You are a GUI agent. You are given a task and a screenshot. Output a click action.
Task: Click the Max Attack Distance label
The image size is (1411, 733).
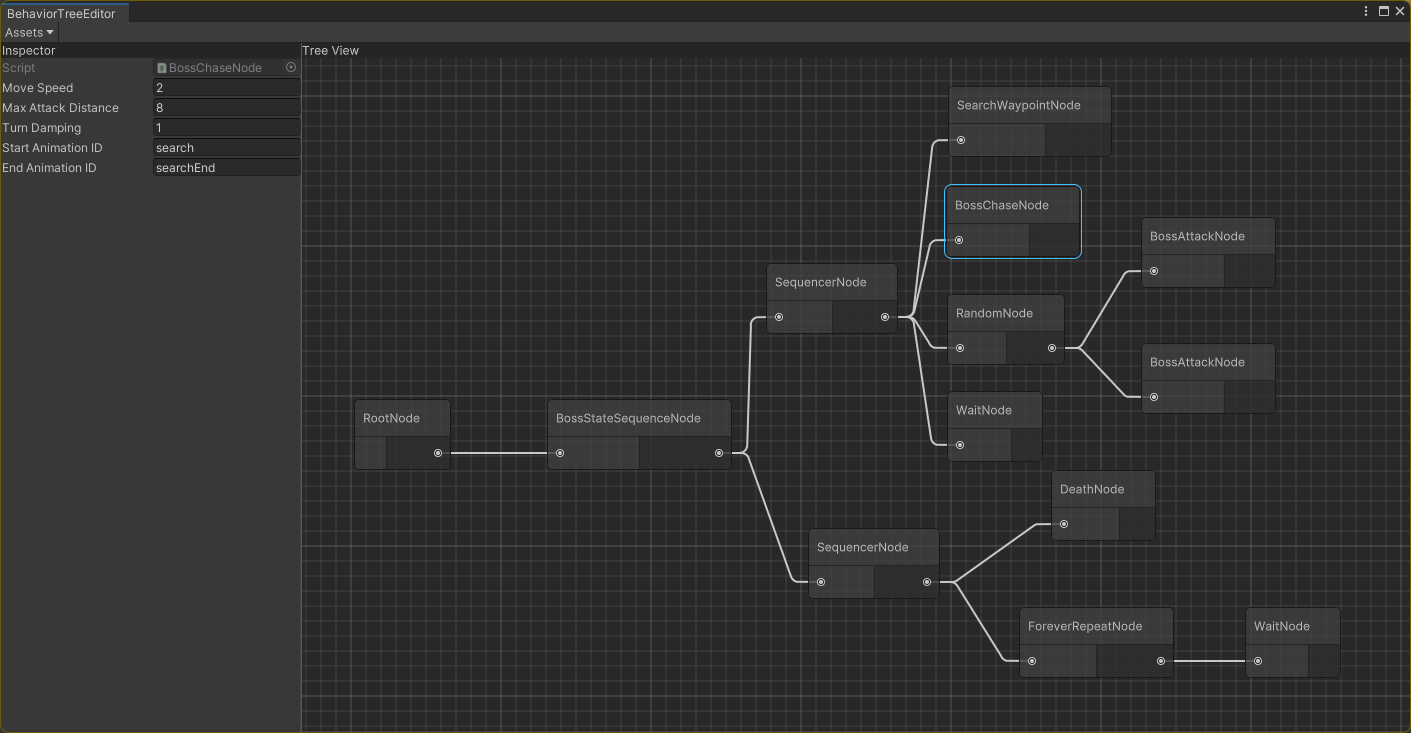[x=61, y=108]
